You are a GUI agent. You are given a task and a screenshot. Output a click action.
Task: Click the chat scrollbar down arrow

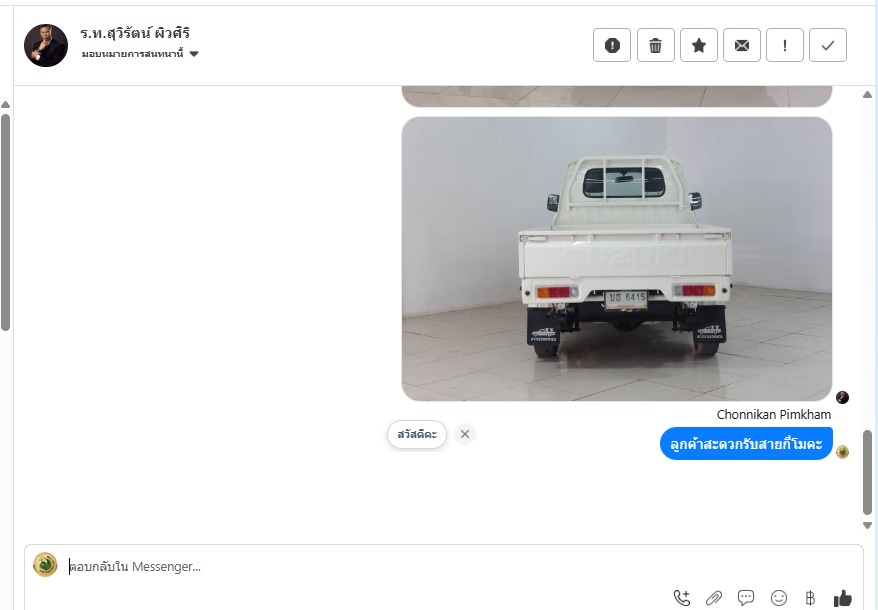pyautogui.click(x=867, y=525)
